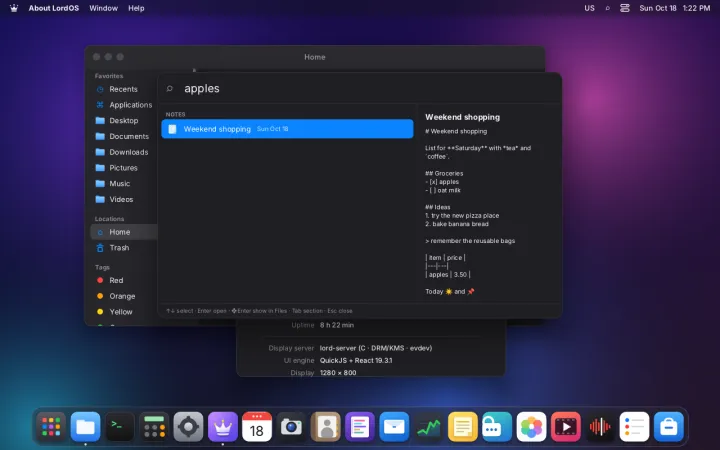Open the Reminders list app in the dock
Screen dimensions: 720x450
(634, 427)
